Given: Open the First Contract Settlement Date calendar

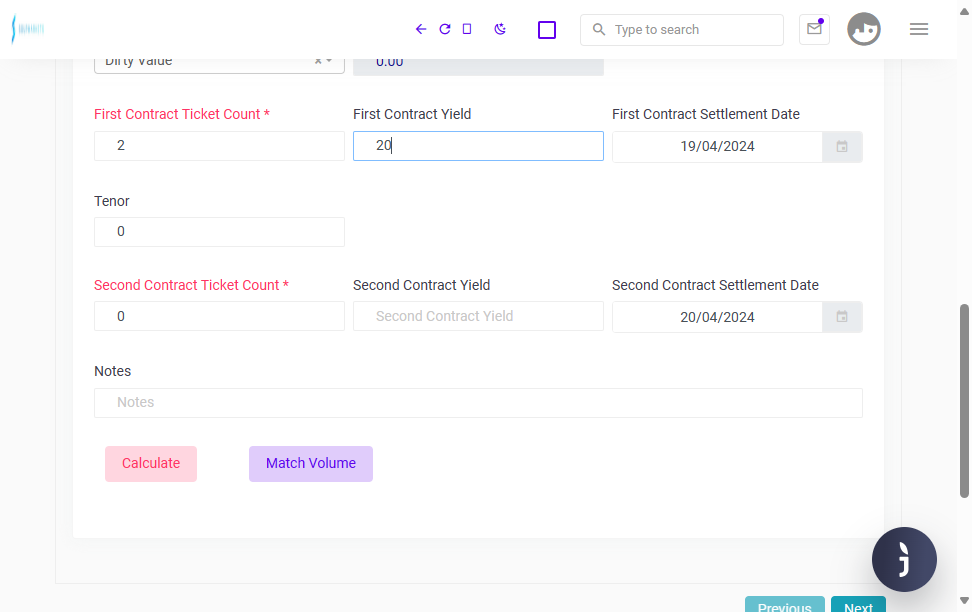Looking at the screenshot, I should (x=842, y=147).
